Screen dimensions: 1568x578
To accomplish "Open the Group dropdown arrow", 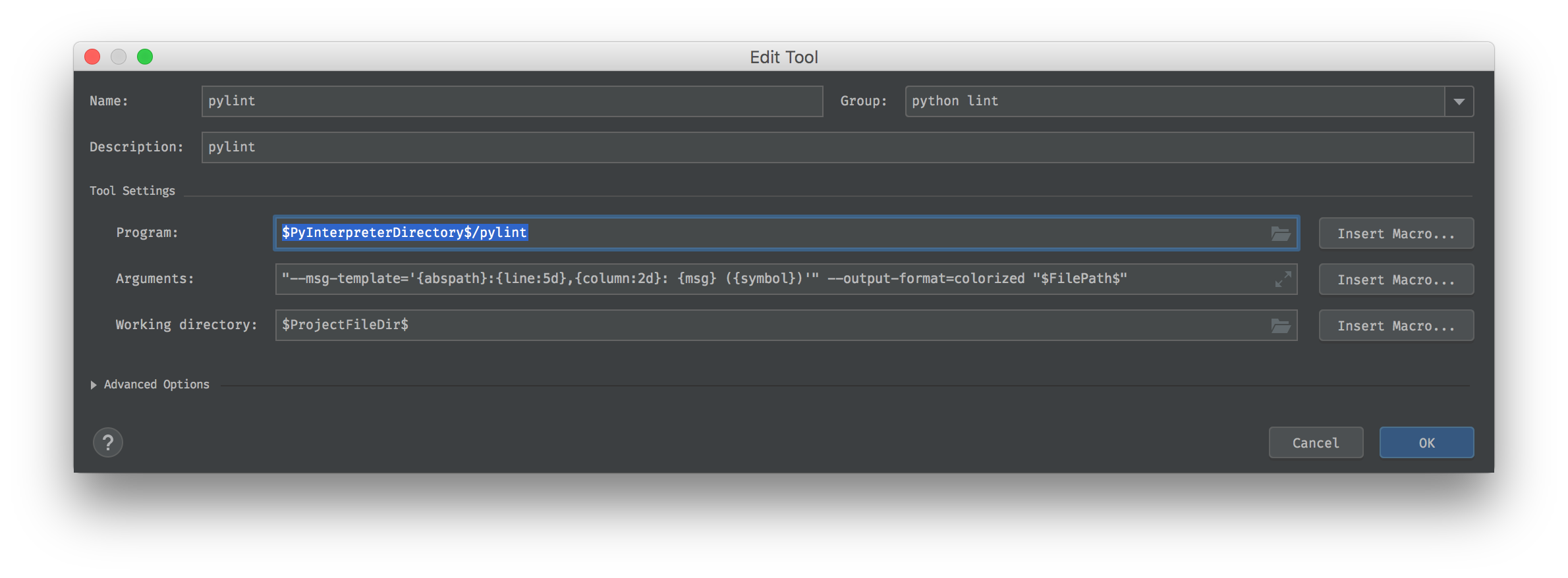I will [x=1459, y=101].
